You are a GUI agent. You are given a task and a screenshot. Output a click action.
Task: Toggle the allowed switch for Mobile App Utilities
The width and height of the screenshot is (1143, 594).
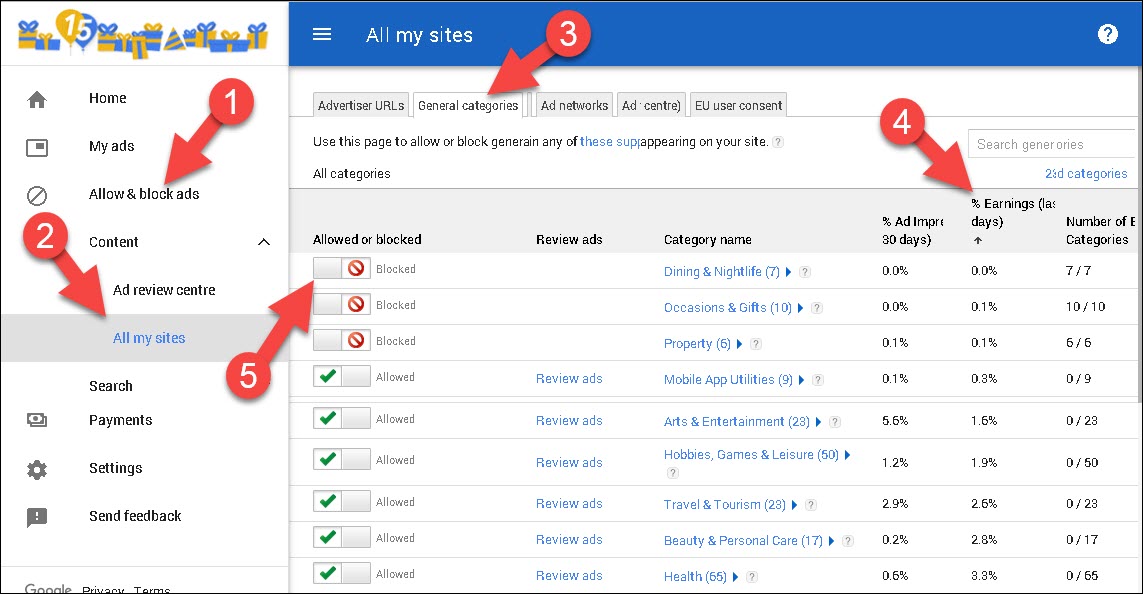click(342, 377)
